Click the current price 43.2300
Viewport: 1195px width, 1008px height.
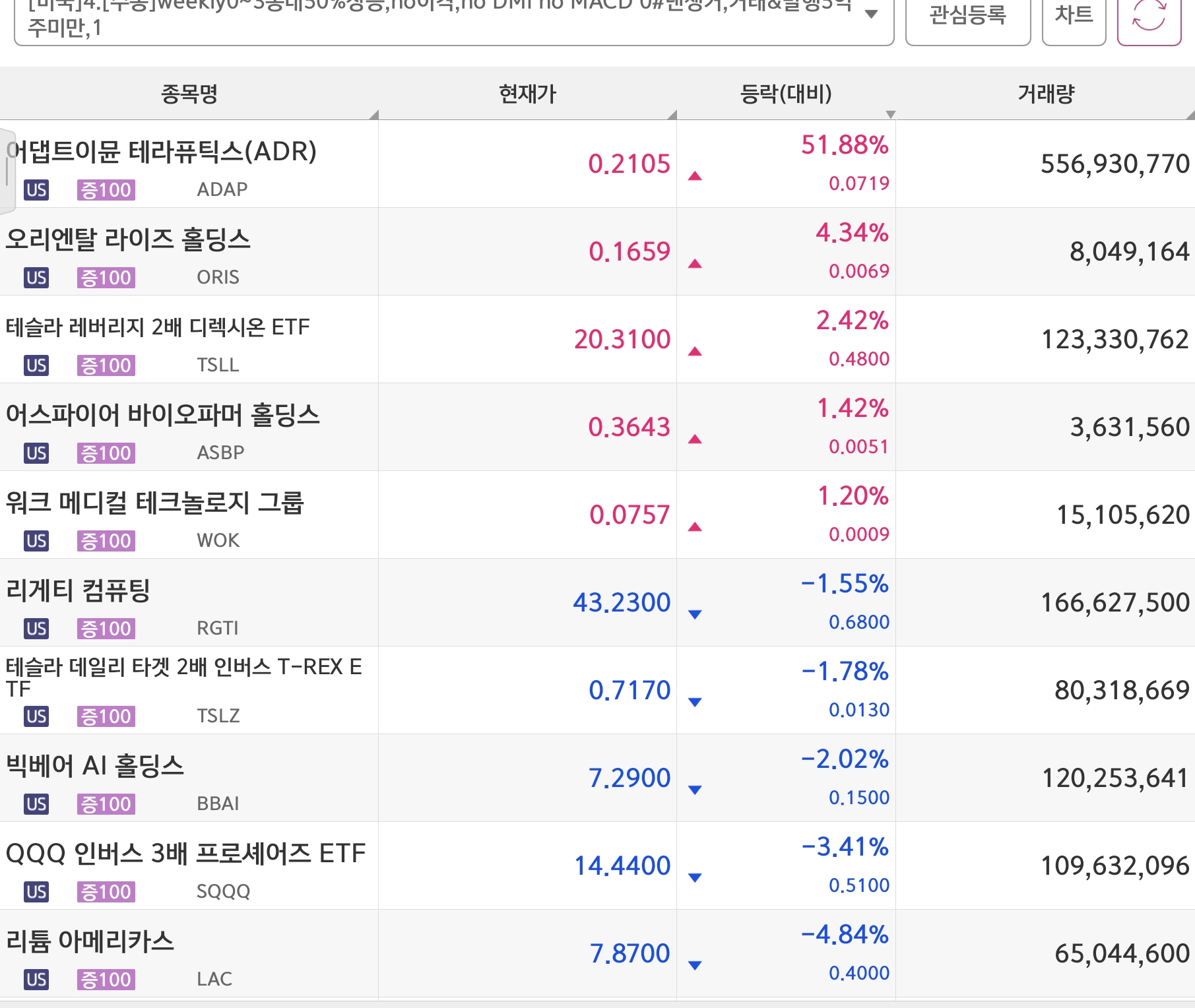tap(622, 602)
